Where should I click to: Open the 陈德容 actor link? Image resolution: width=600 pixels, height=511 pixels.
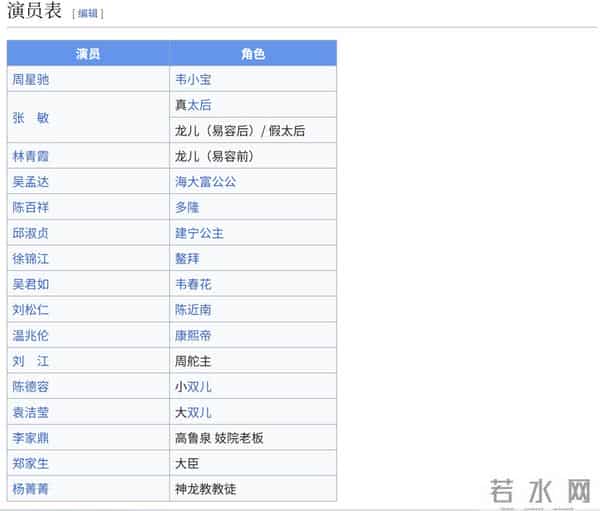pos(30,386)
